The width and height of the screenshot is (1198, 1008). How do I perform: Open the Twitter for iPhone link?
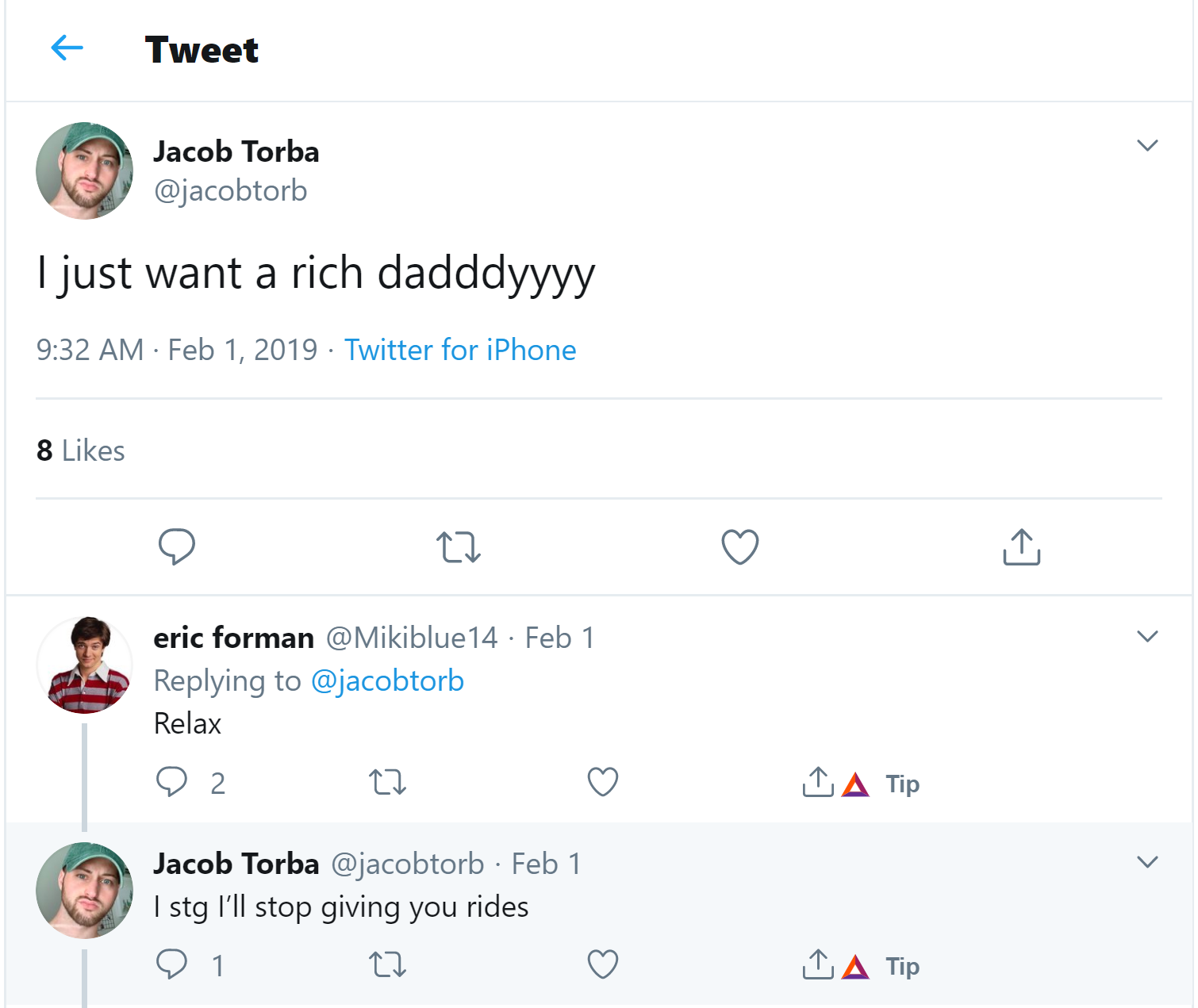tap(460, 350)
